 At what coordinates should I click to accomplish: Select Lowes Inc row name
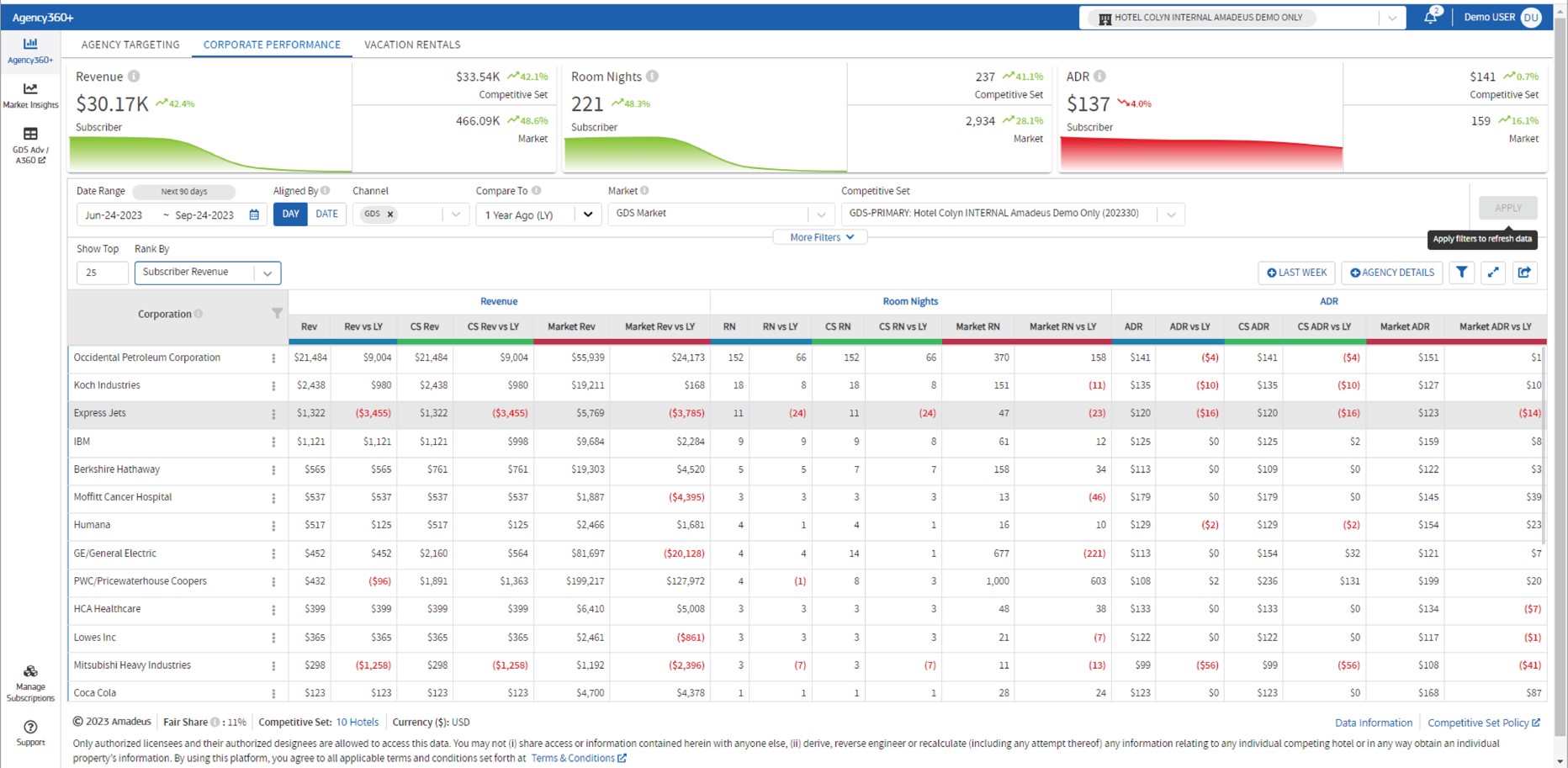pyautogui.click(x=94, y=638)
